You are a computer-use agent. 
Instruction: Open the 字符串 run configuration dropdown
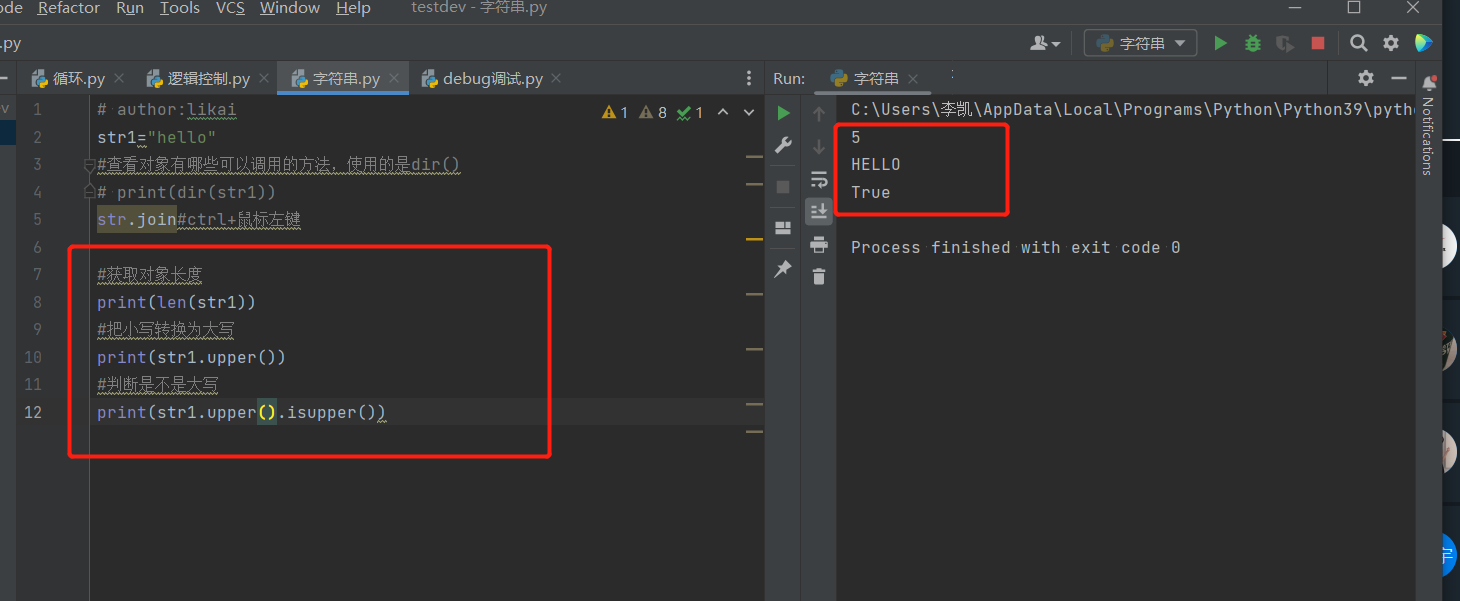point(1140,43)
